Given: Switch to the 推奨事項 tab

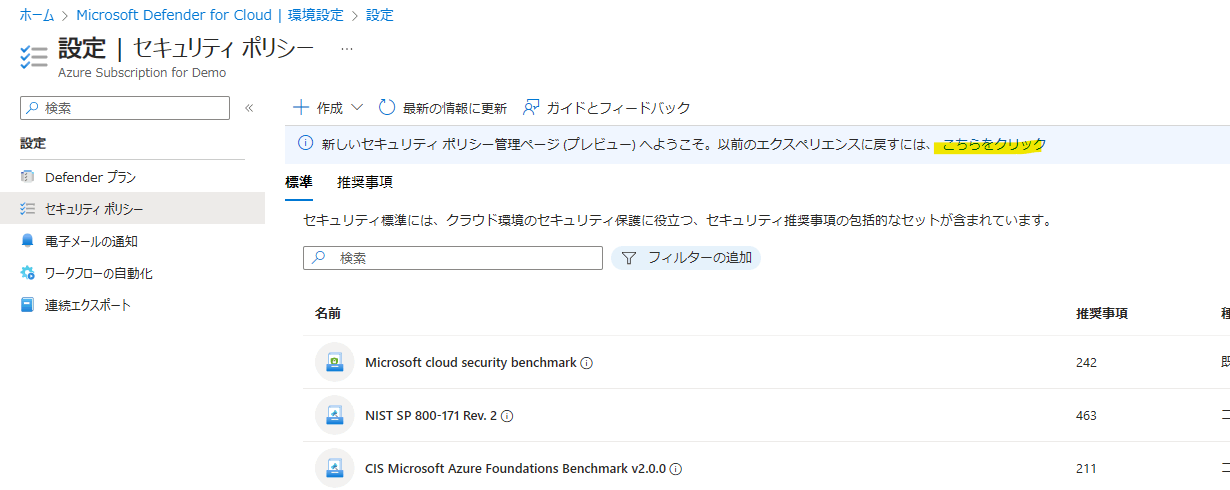Looking at the screenshot, I should point(365,182).
